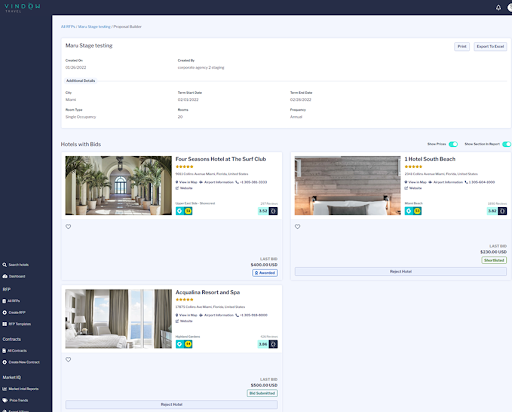
Task: Click Airport Information for Four Seasons
Action: point(216,182)
